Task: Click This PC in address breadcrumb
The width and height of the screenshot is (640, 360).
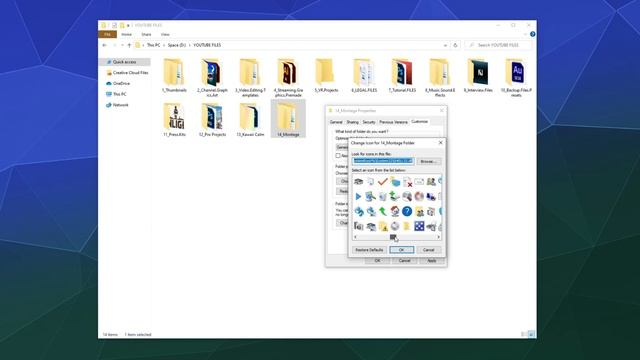Action: point(153,45)
